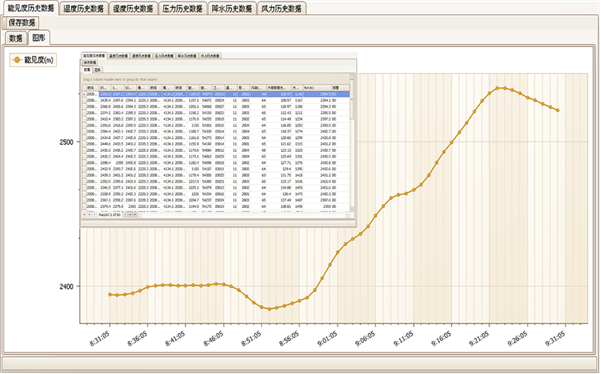Open the 温度历史数据 tab
This screenshot has width=600, height=374.
click(83, 8)
